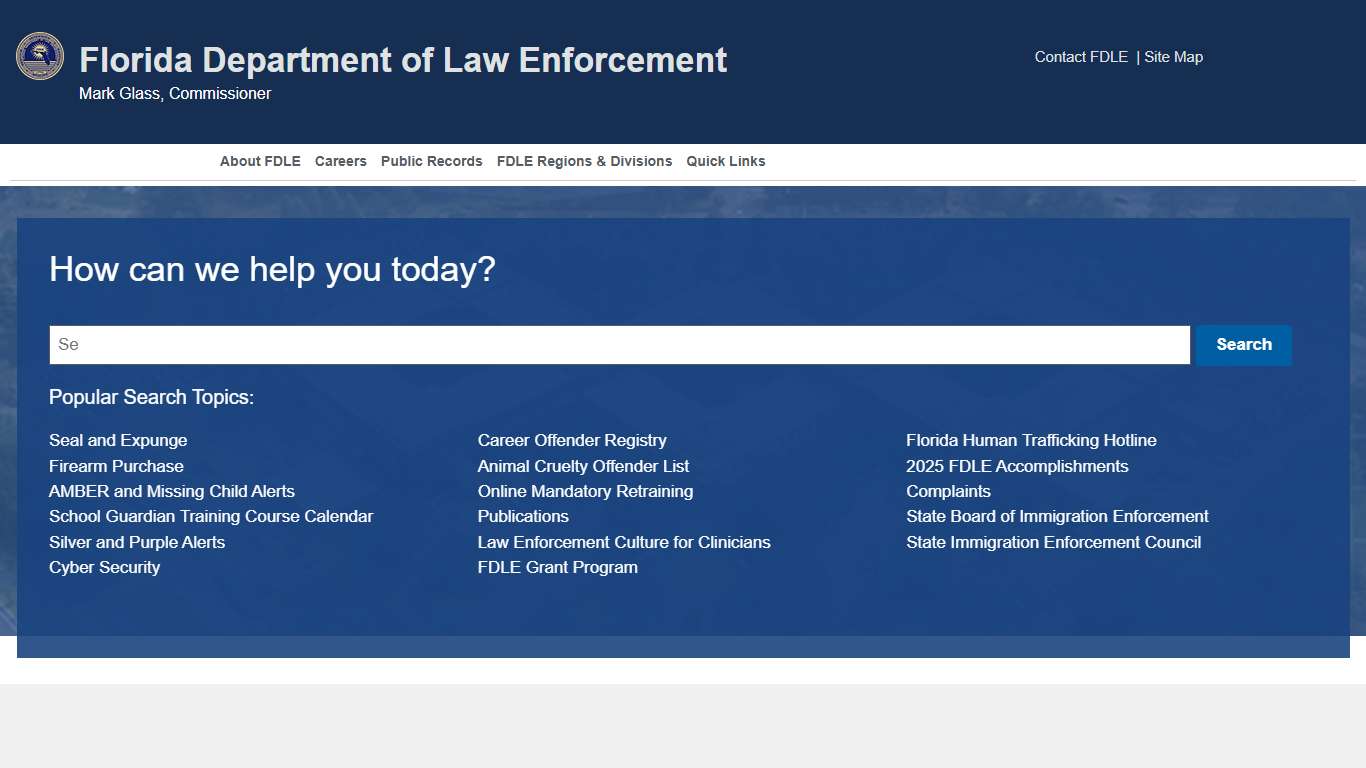Image resolution: width=1366 pixels, height=768 pixels.
Task: Expand FDLE Regions & Divisions menu
Action: (x=584, y=161)
